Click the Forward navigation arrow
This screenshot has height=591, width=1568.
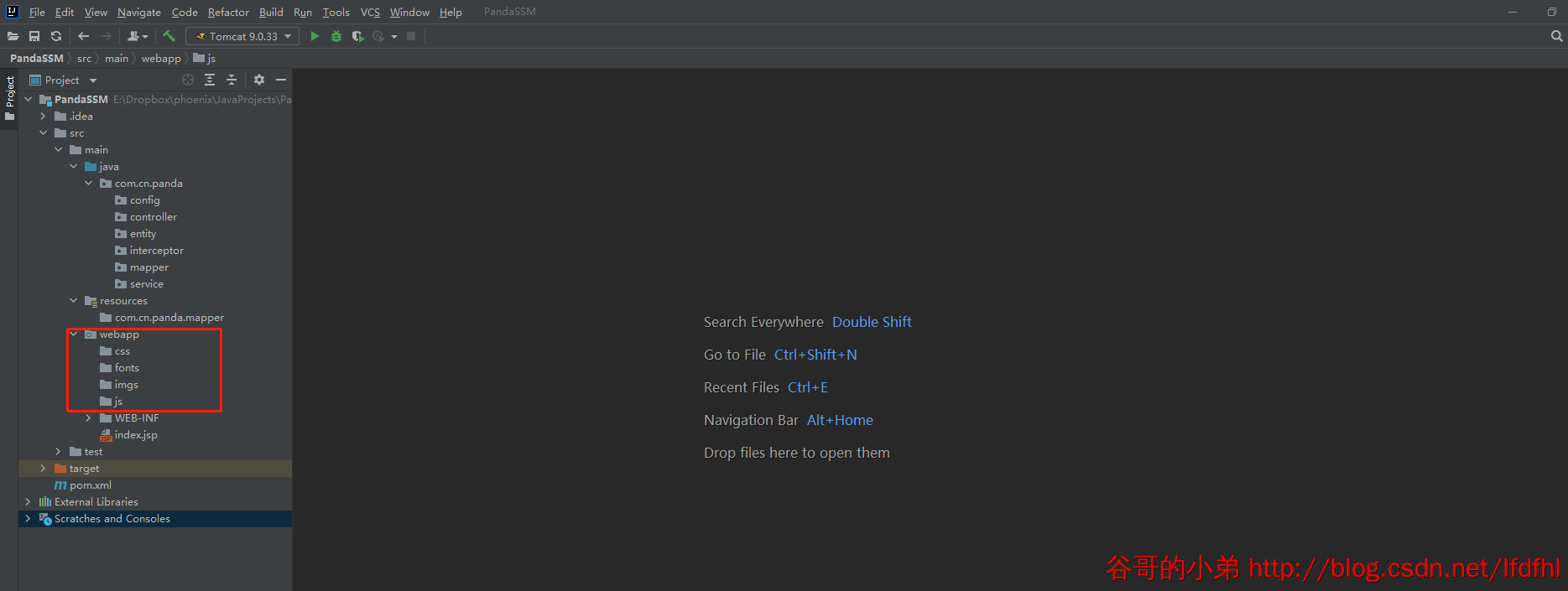point(106,36)
